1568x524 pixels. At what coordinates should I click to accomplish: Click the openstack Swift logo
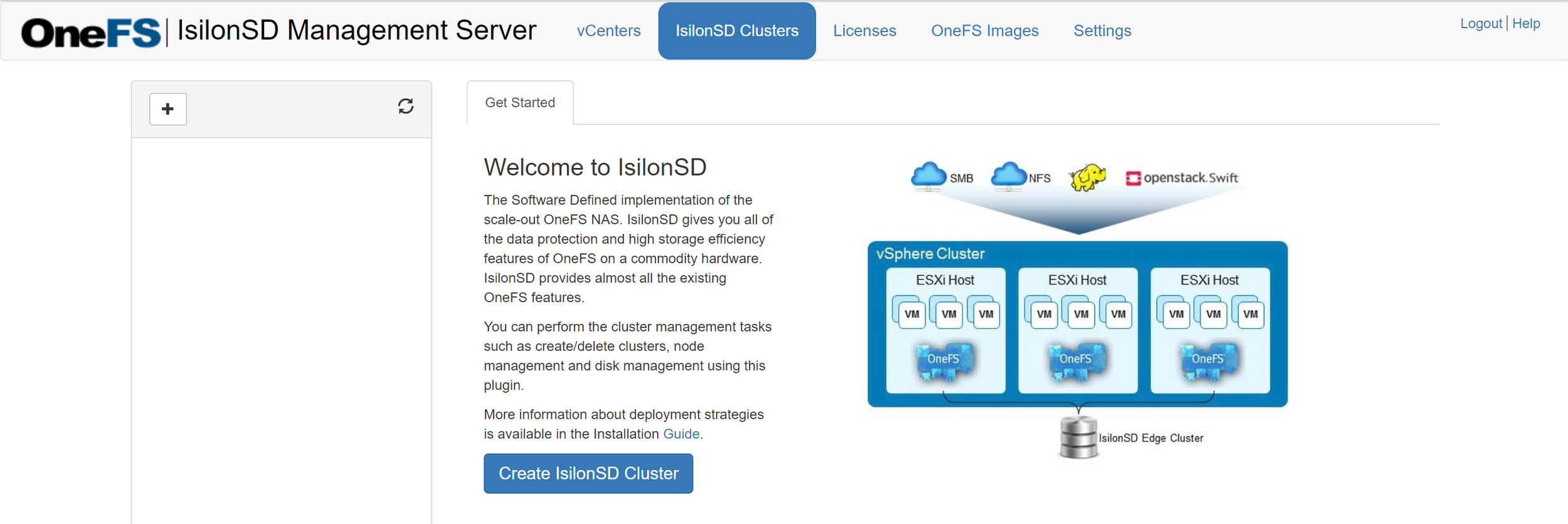[1182, 178]
